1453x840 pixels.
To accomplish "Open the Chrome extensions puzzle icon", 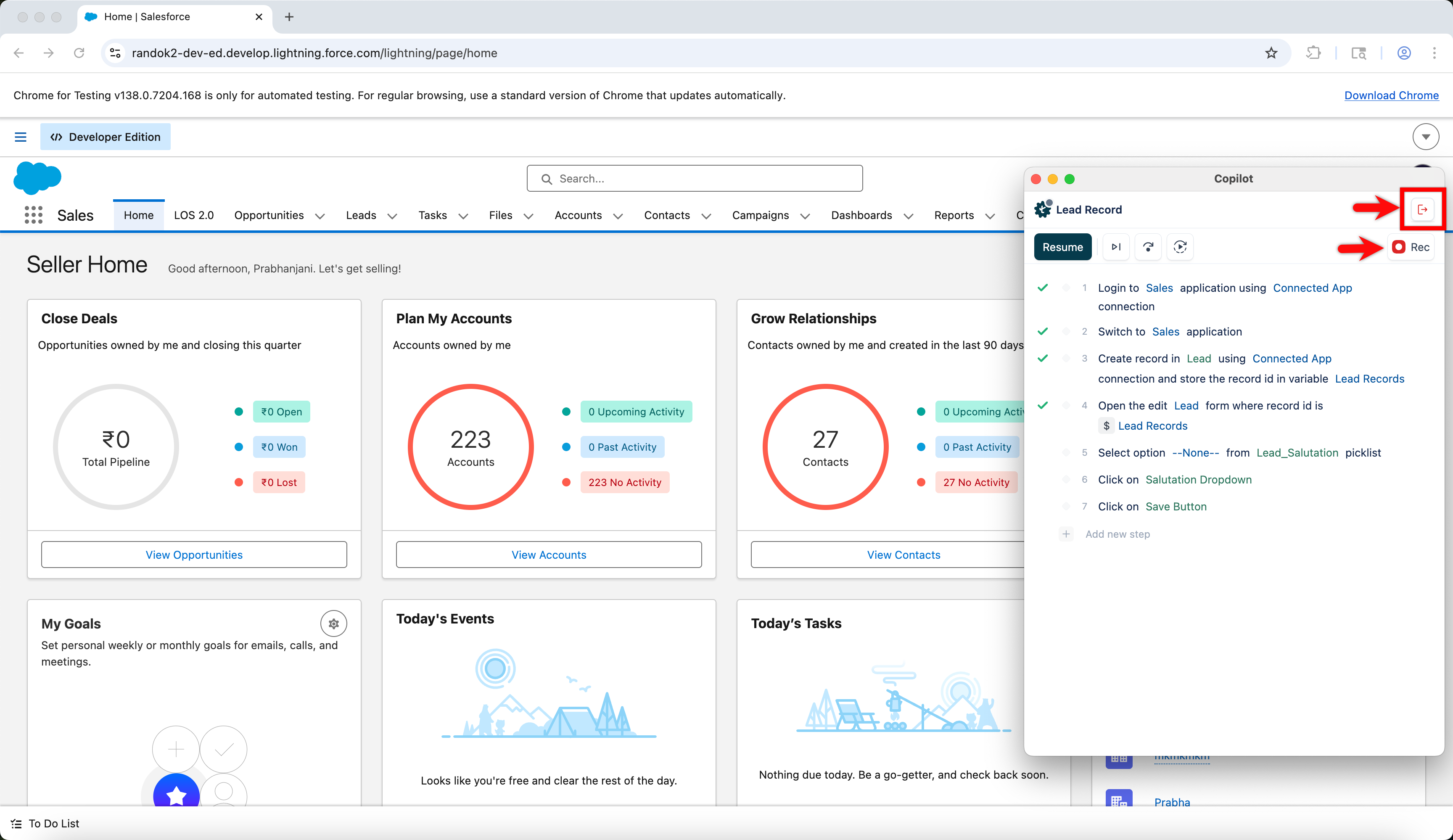I will tap(1313, 53).
